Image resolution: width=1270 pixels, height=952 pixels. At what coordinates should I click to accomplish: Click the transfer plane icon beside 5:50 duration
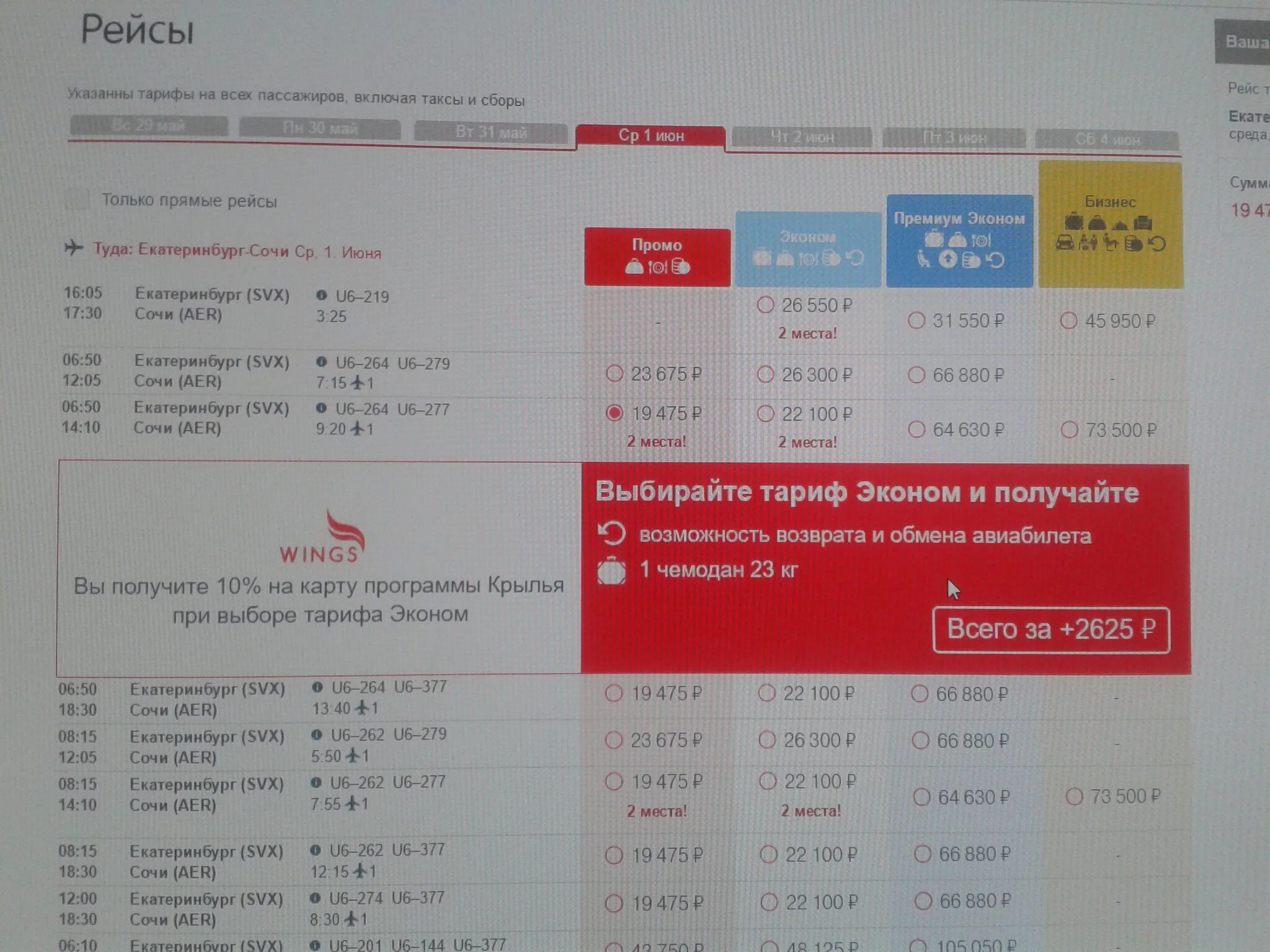[353, 756]
